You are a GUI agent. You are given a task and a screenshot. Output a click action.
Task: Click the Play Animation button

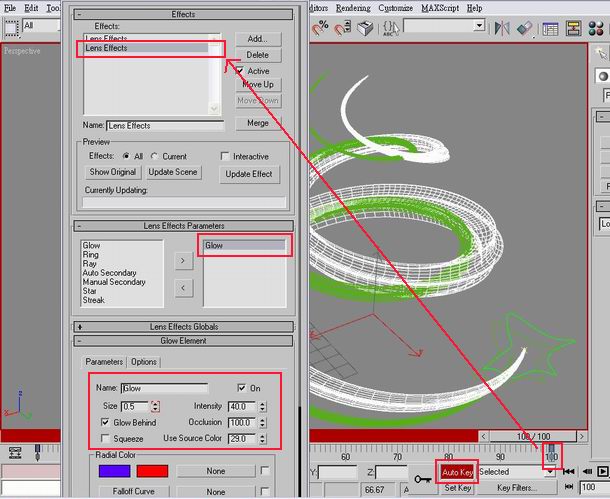click(x=603, y=471)
